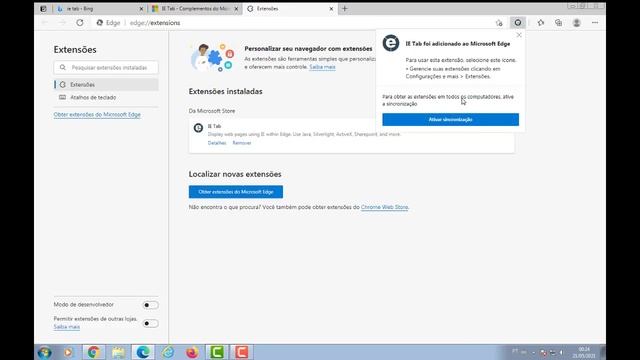This screenshot has height=360, width=640.
Task: Open the tab actions menu icon
Action: [43, 9]
